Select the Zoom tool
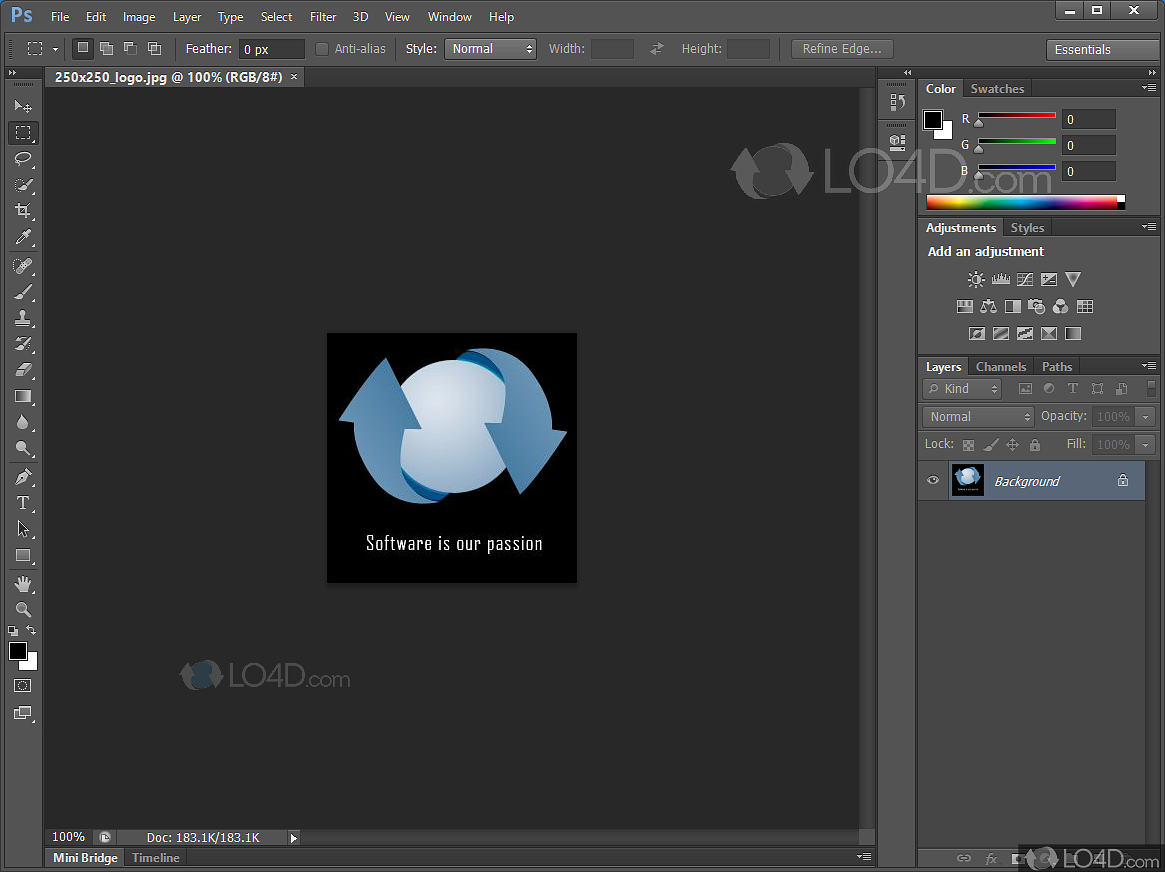 pyautogui.click(x=23, y=609)
